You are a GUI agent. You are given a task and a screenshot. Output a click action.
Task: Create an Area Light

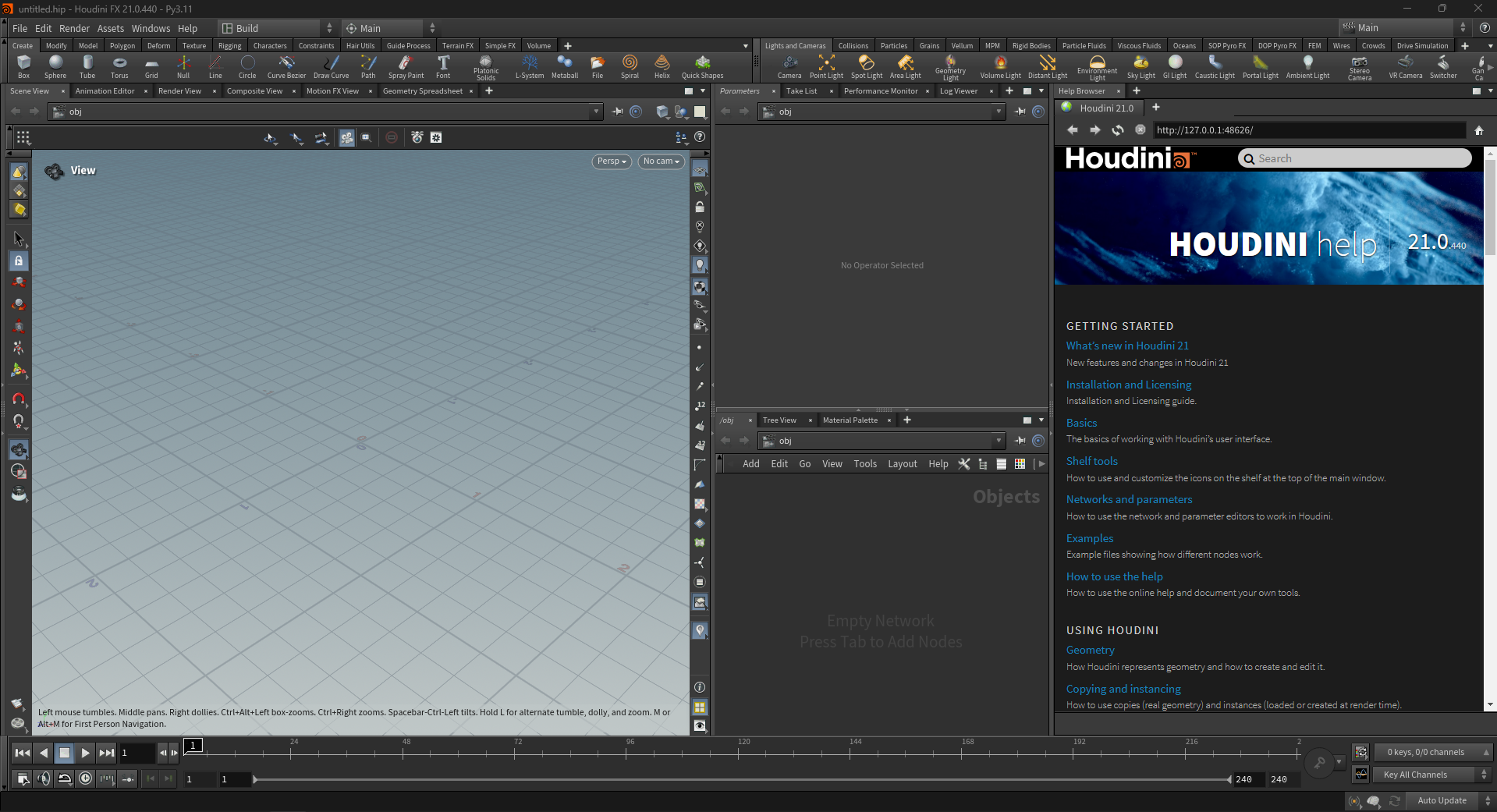pos(906,66)
